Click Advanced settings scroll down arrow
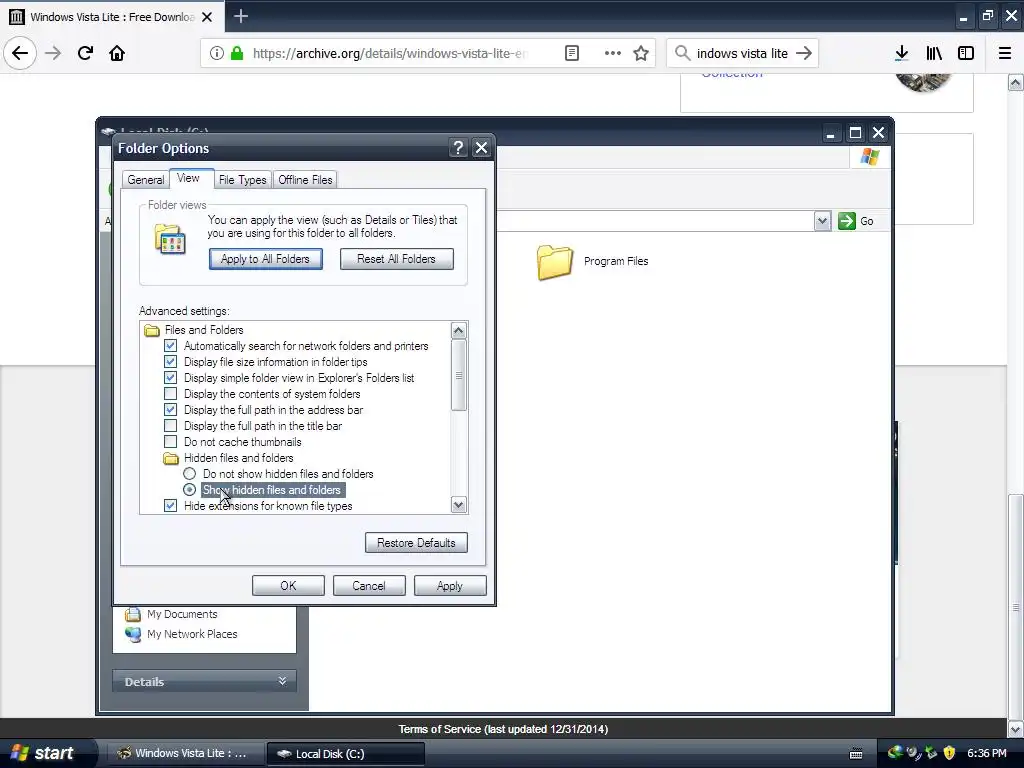Image resolution: width=1024 pixels, height=768 pixels. pyautogui.click(x=458, y=505)
